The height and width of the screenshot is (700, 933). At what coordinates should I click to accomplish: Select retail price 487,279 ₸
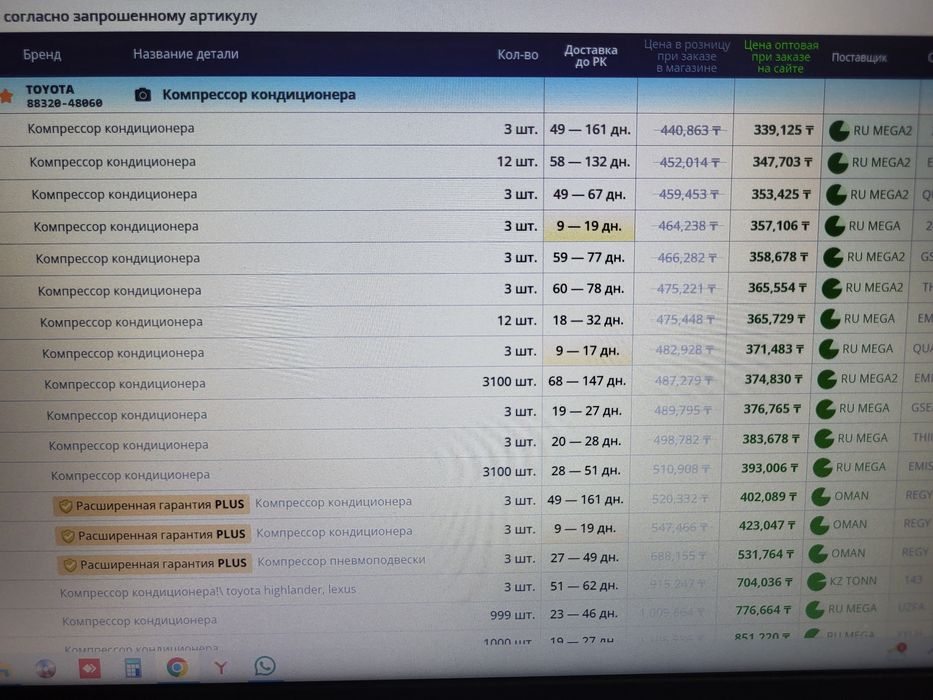684,380
